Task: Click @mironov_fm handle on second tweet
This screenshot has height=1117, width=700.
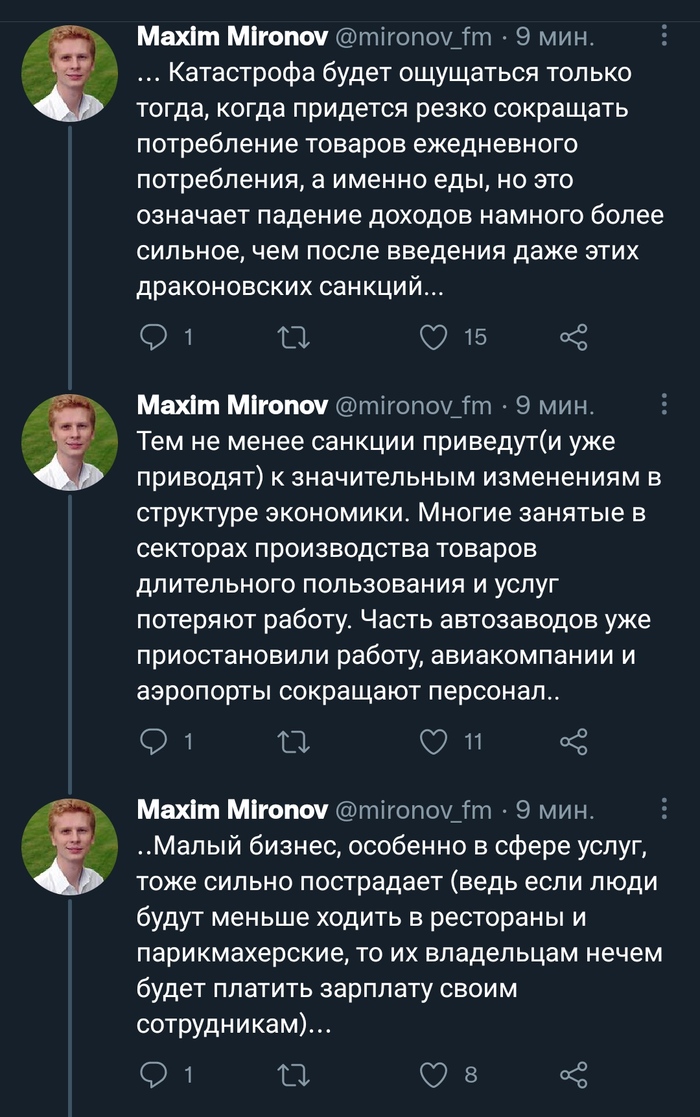Action: pyautogui.click(x=410, y=405)
